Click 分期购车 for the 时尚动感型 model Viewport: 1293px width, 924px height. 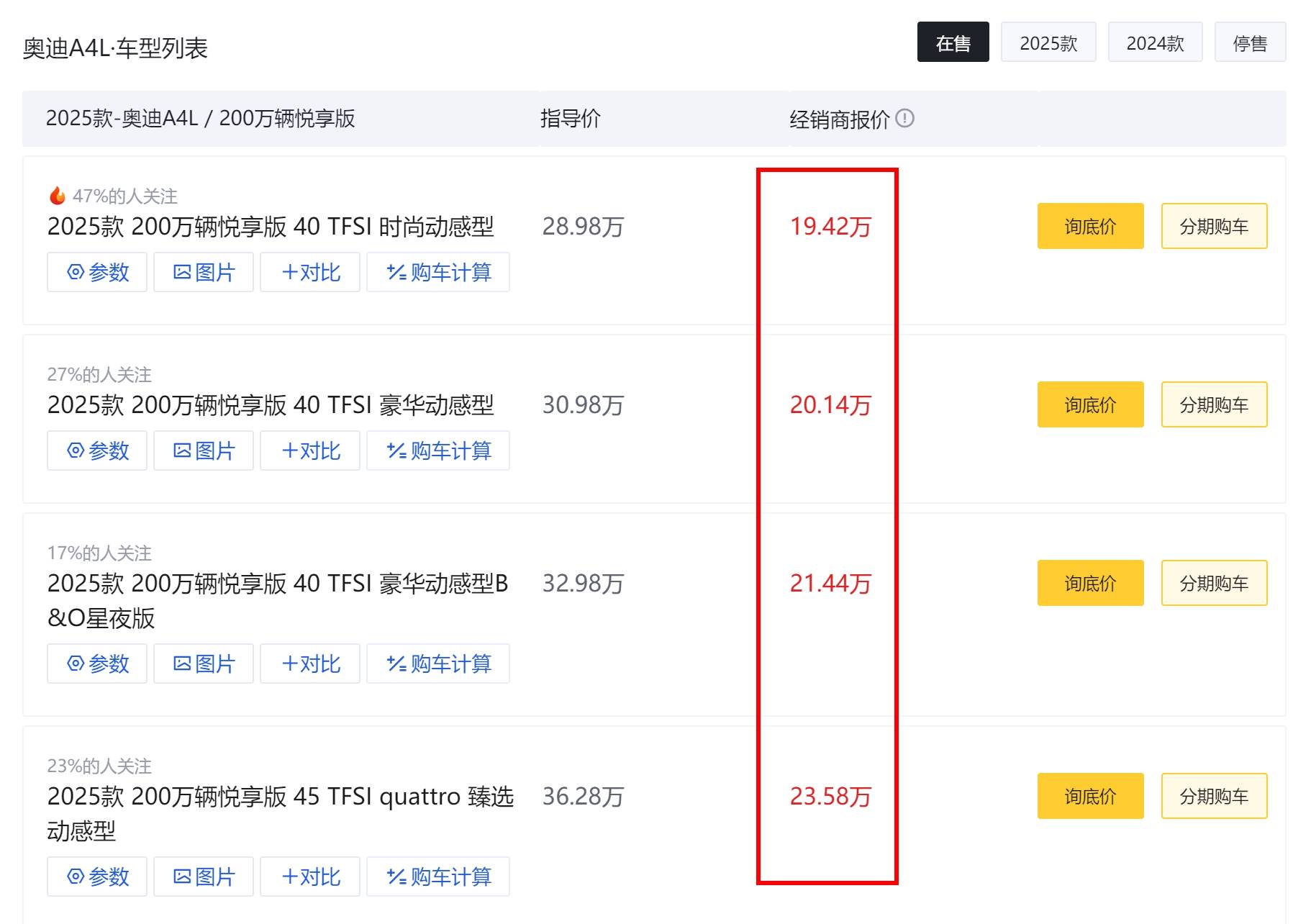point(1214,226)
